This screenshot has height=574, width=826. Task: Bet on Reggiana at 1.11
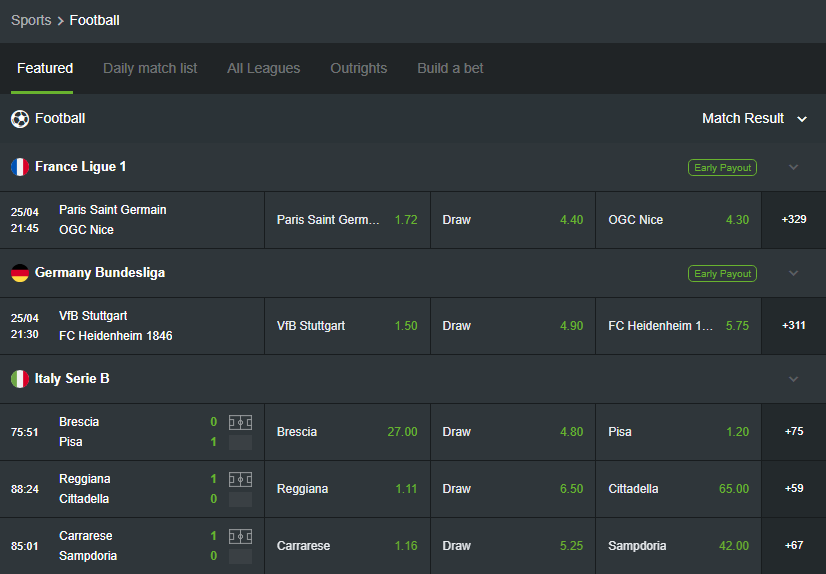[x=347, y=489]
